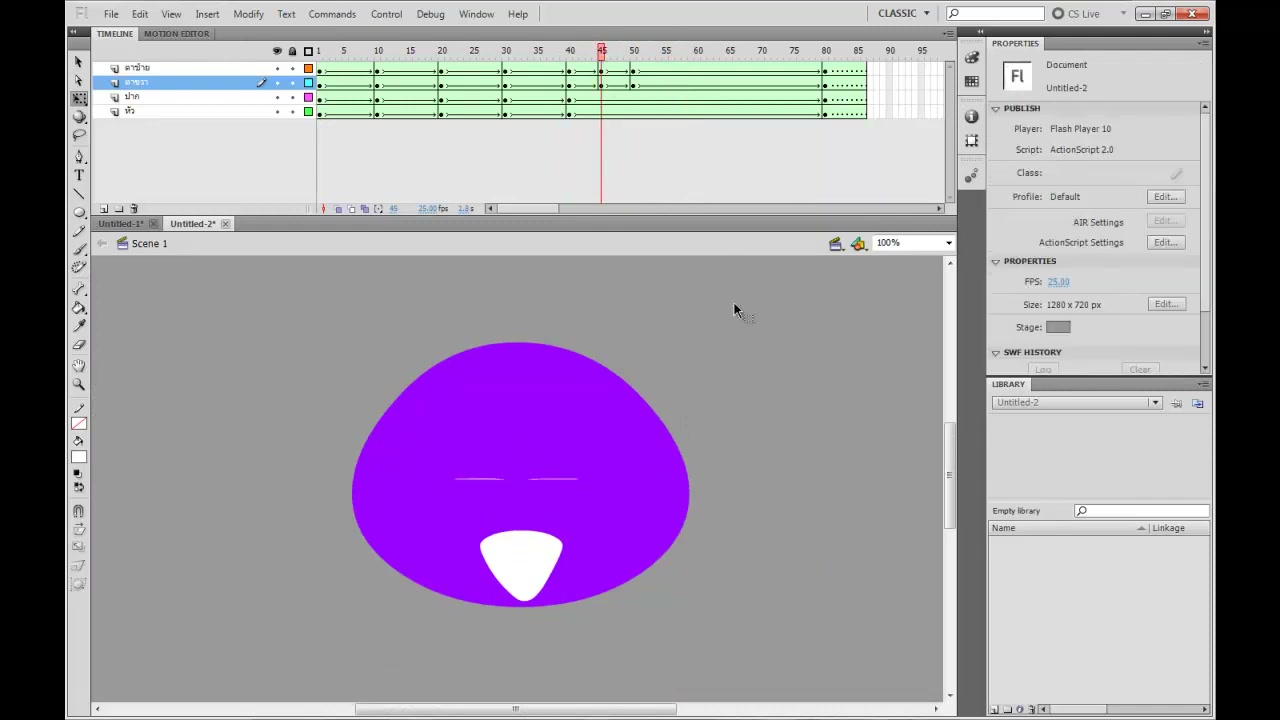Image resolution: width=1280 pixels, height=720 pixels.
Task: Open the Insert menu
Action: click(x=207, y=14)
